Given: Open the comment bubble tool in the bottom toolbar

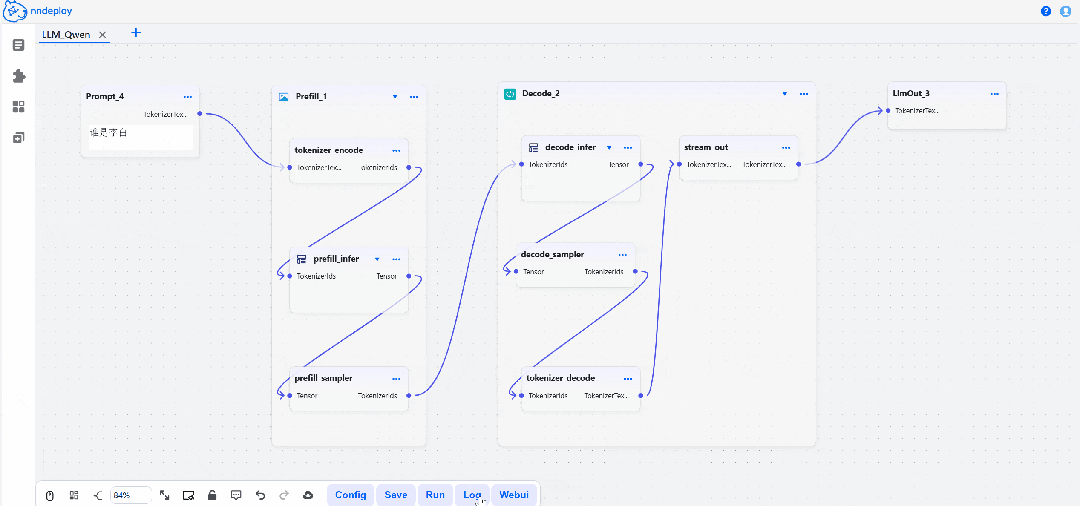Looking at the screenshot, I should [236, 495].
